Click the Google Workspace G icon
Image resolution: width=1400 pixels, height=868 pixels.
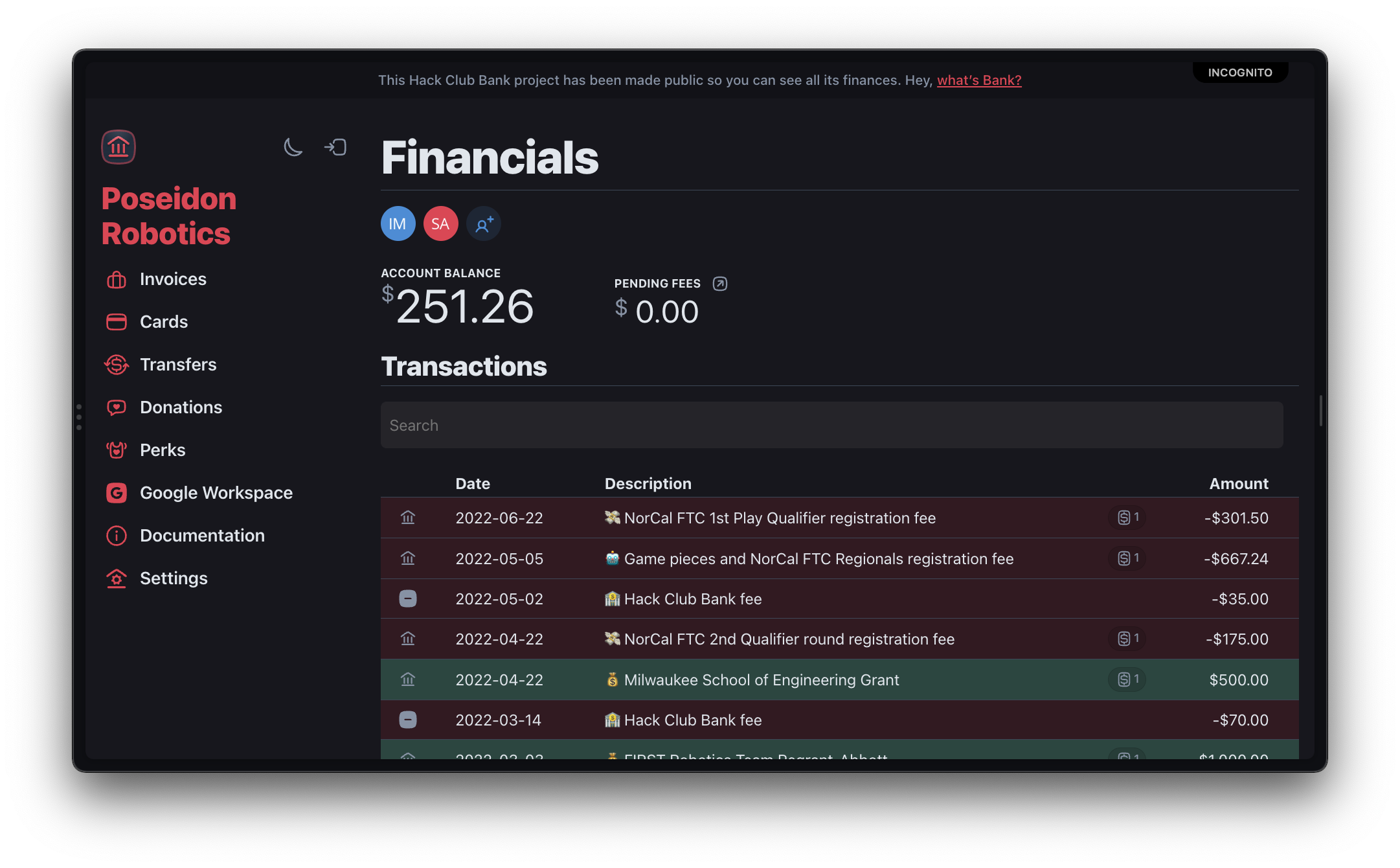click(117, 493)
